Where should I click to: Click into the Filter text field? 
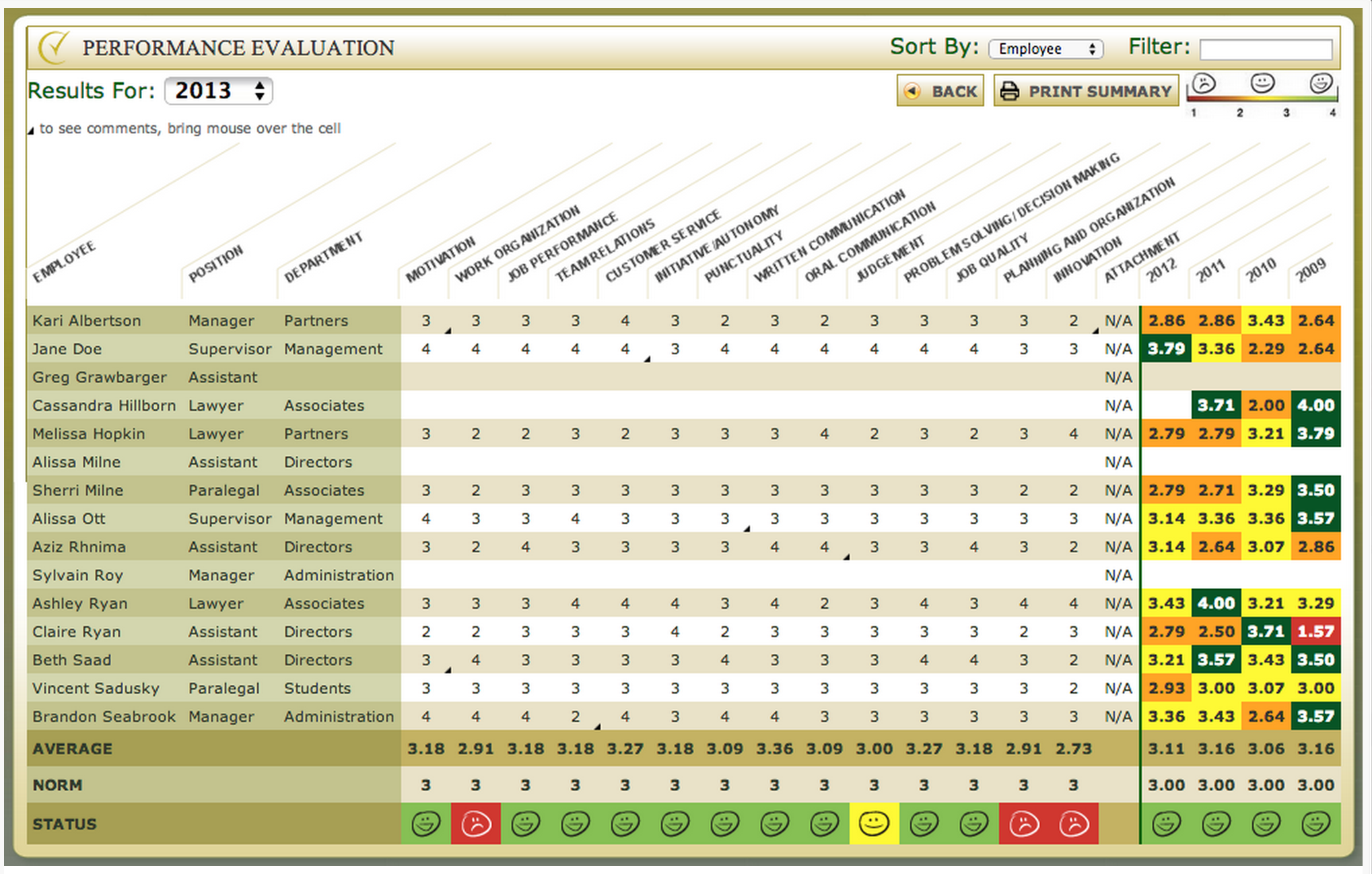(x=1266, y=49)
